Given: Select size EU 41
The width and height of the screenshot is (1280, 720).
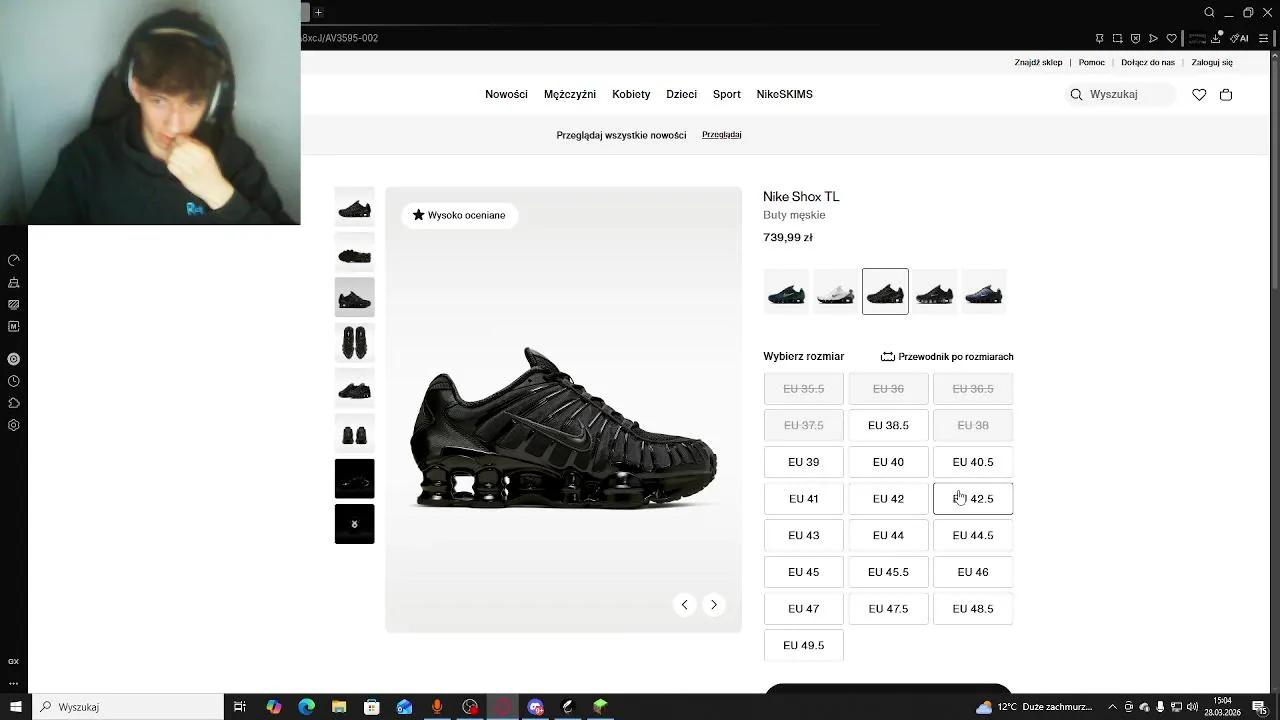Looking at the screenshot, I should 803,498.
